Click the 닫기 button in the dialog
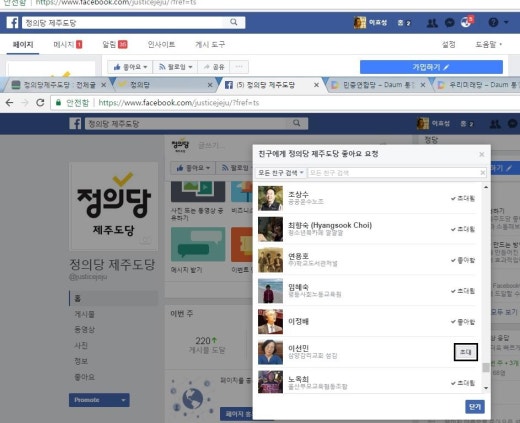Viewport: 520px width, 423px height. click(475, 407)
